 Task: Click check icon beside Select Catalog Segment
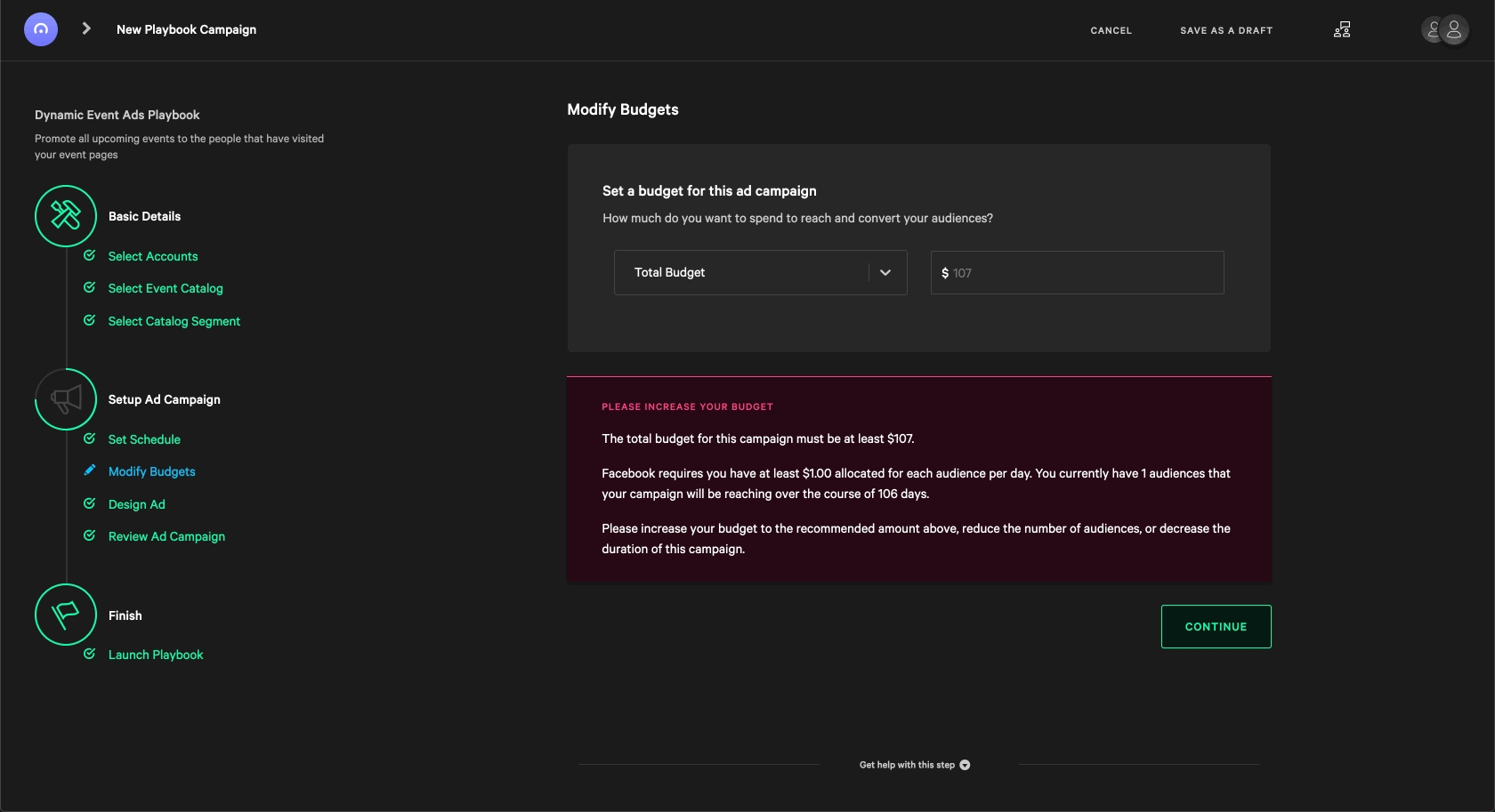coord(90,320)
